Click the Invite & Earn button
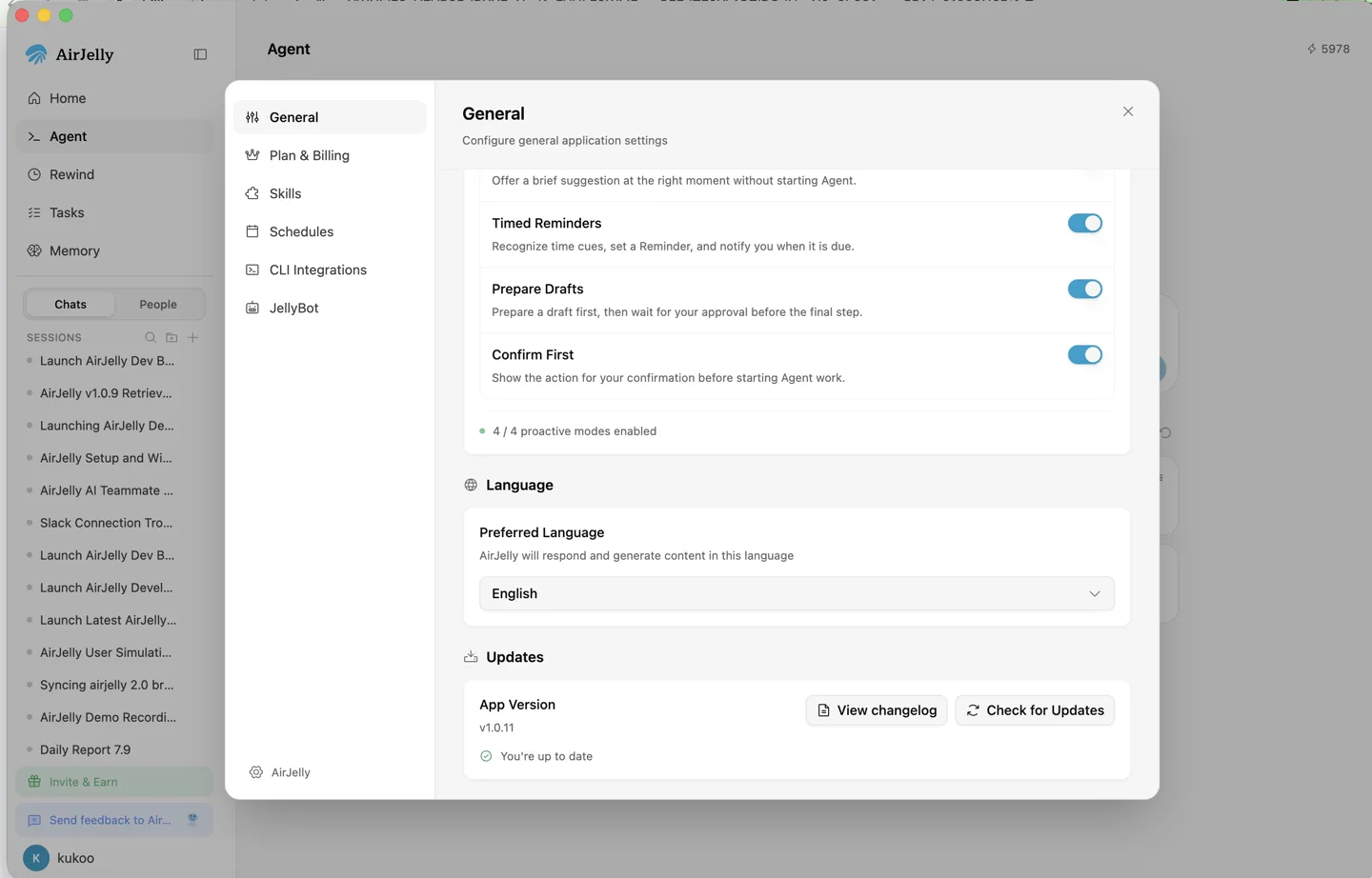This screenshot has width=1372, height=878. pyautogui.click(x=114, y=782)
